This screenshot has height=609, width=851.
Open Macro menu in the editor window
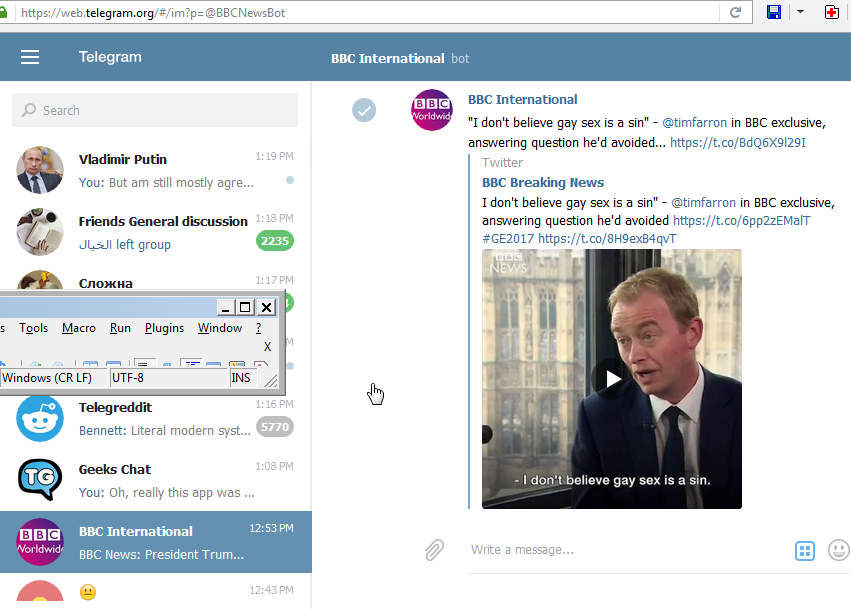click(79, 328)
